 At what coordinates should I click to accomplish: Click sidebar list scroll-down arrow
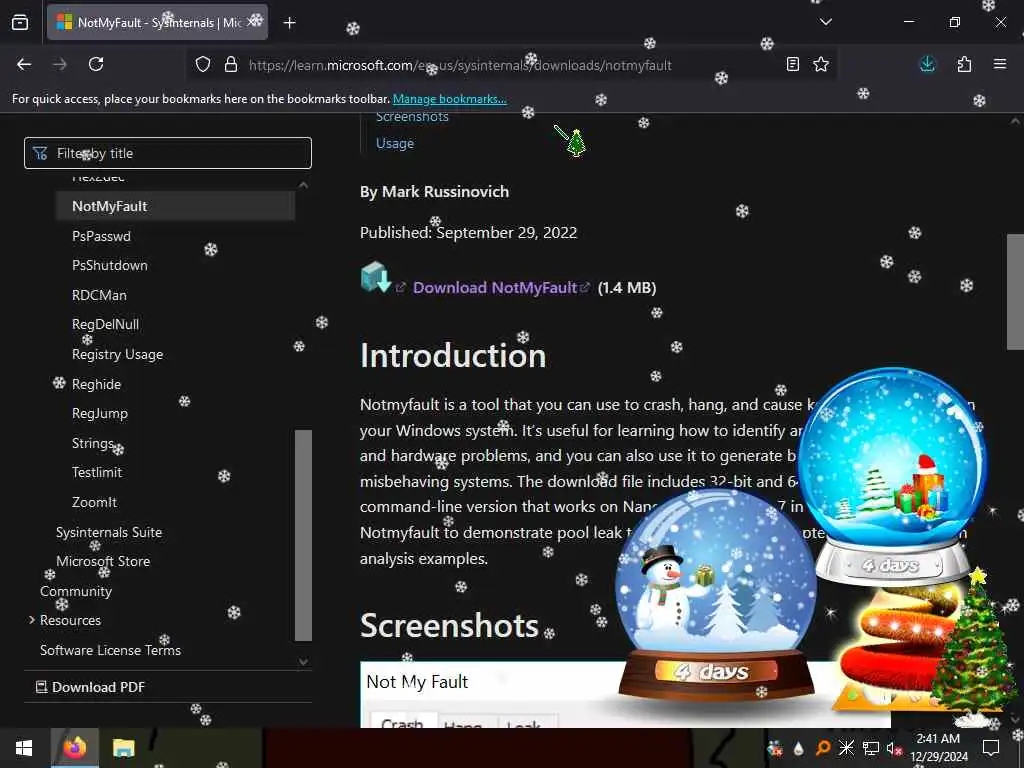[303, 662]
